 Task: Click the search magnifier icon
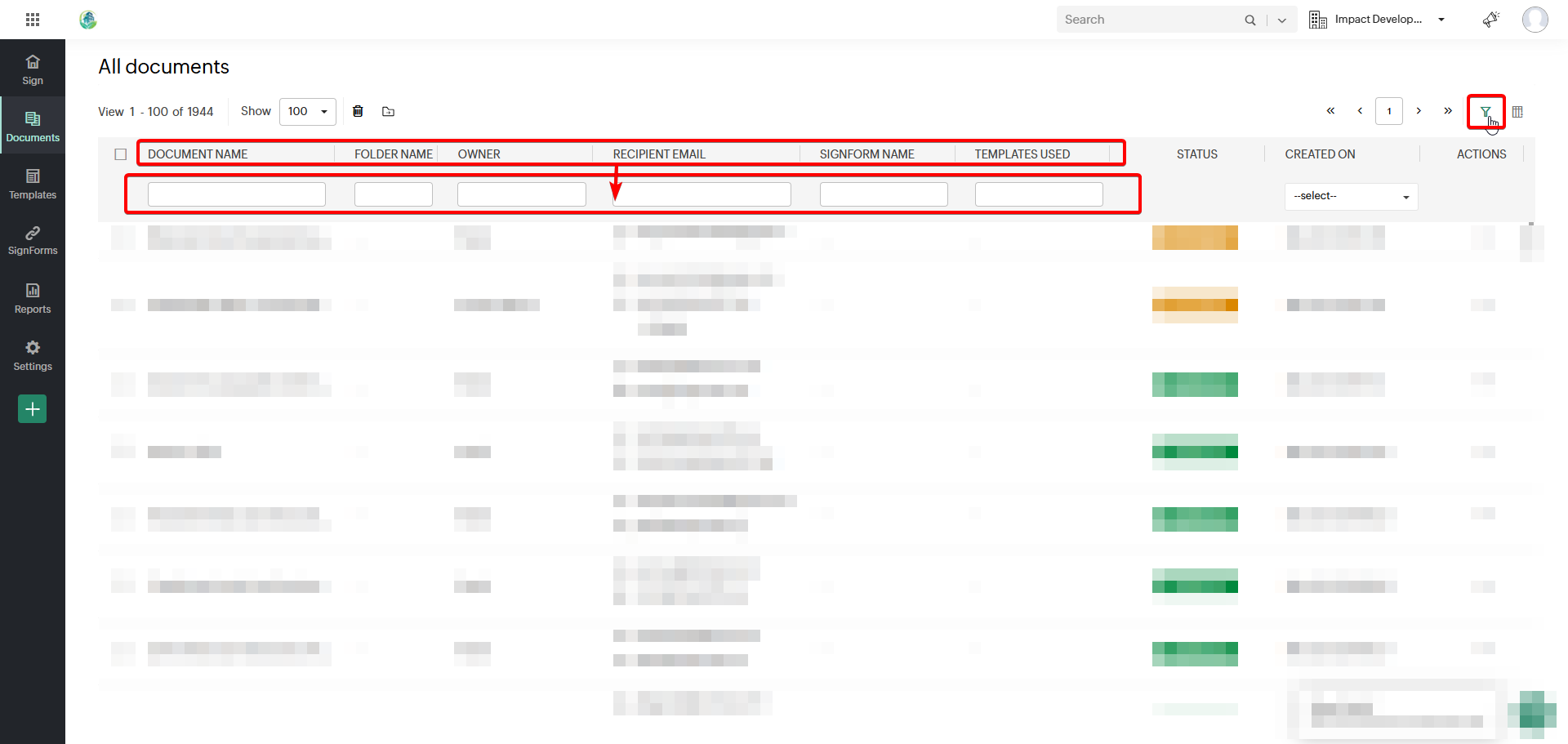(1250, 20)
